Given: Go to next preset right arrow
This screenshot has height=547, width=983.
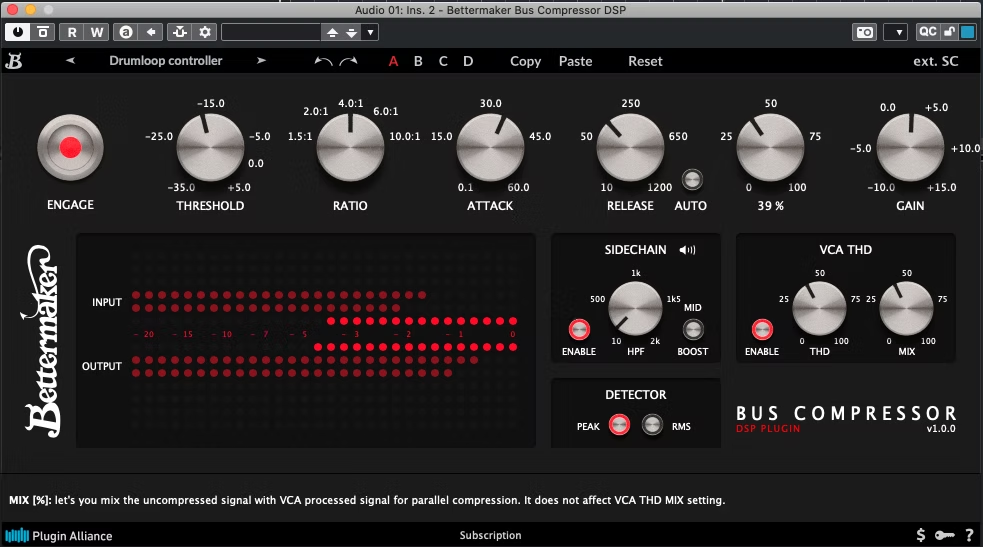Looking at the screenshot, I should (261, 61).
